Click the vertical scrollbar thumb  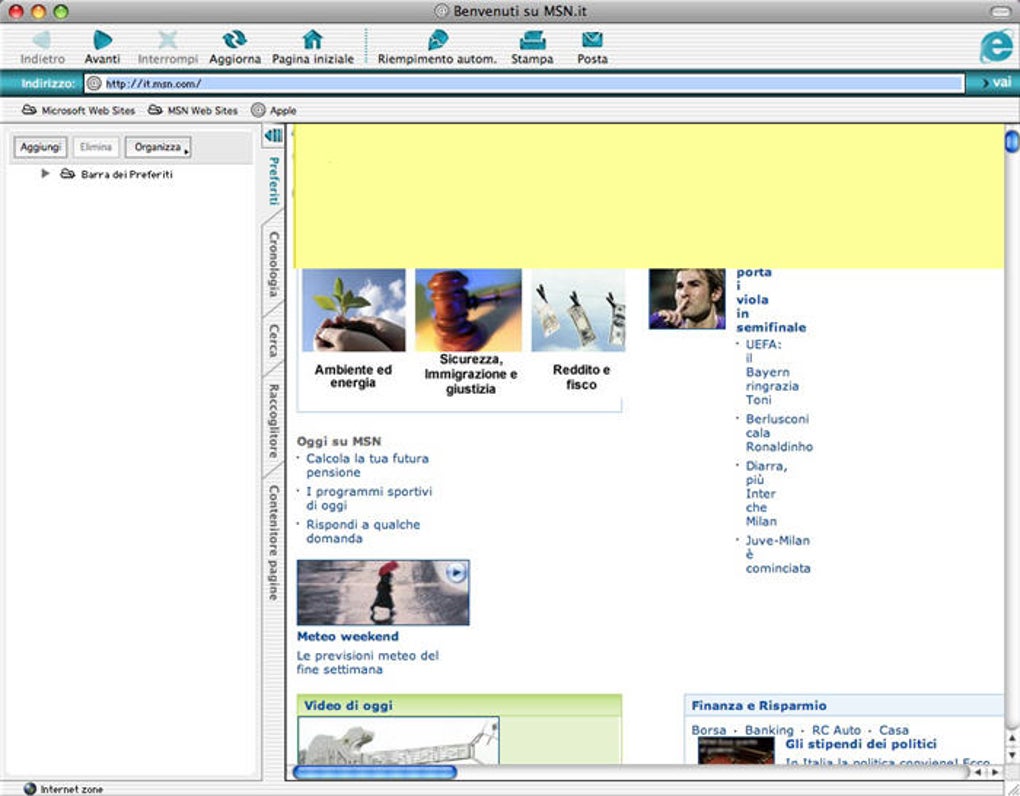1012,141
